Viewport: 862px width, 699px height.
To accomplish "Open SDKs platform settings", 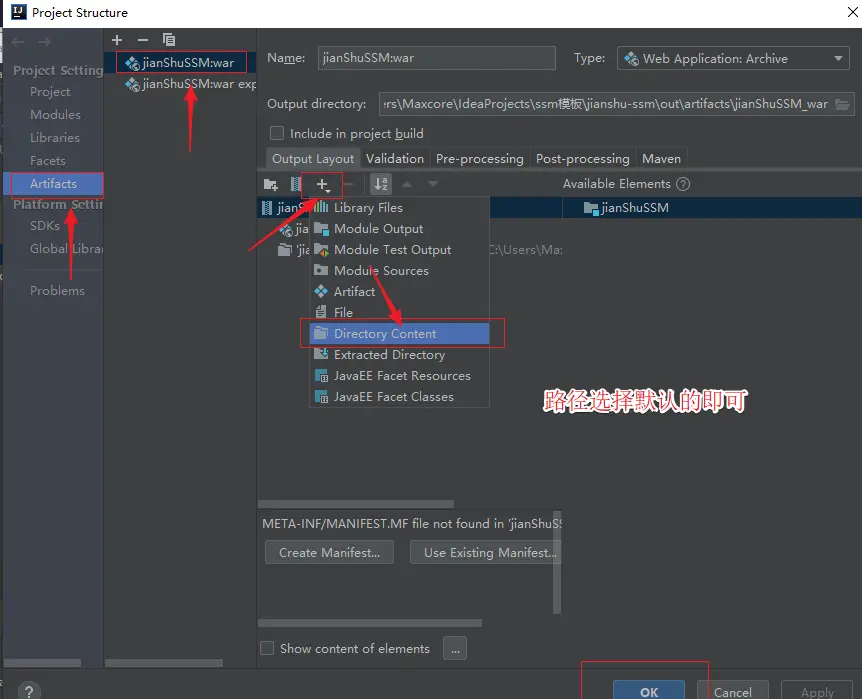I will pos(45,225).
